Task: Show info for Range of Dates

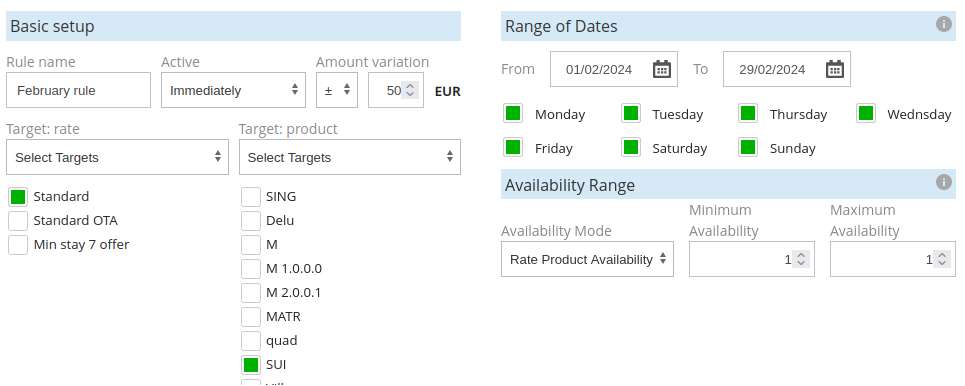Action: pyautogui.click(x=943, y=24)
